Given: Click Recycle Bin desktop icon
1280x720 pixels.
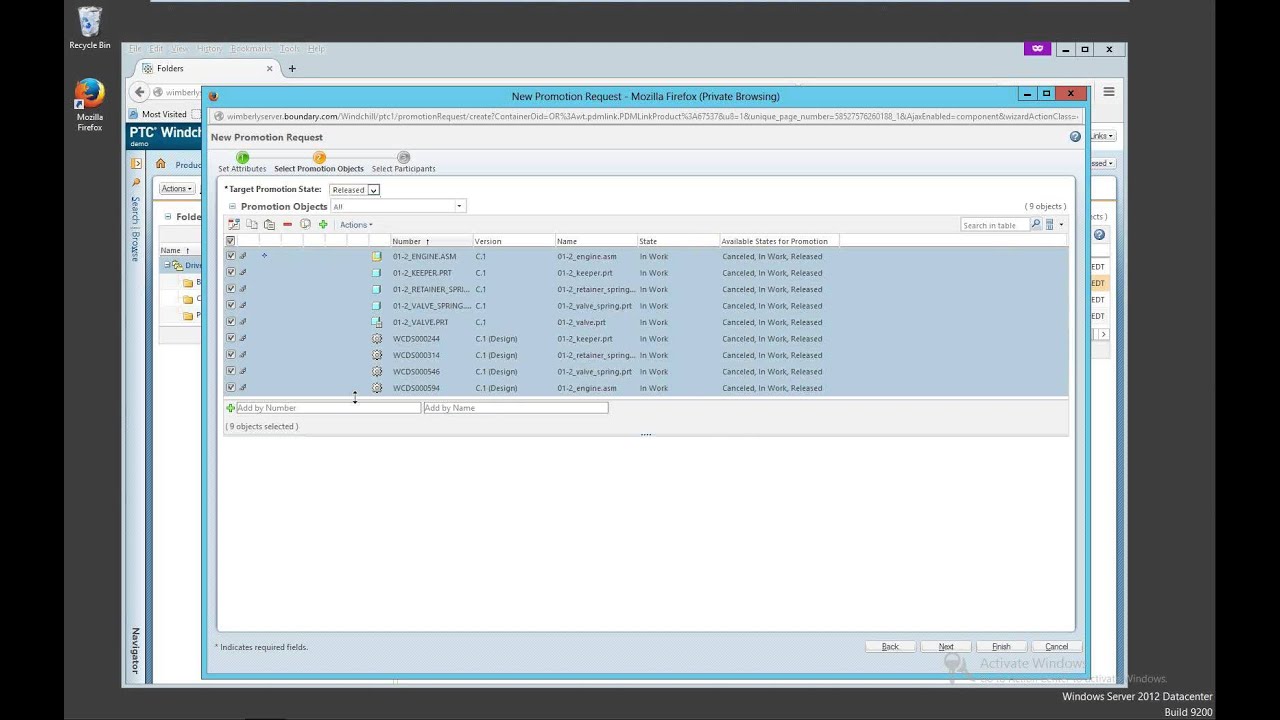Looking at the screenshot, I should click(x=89, y=28).
